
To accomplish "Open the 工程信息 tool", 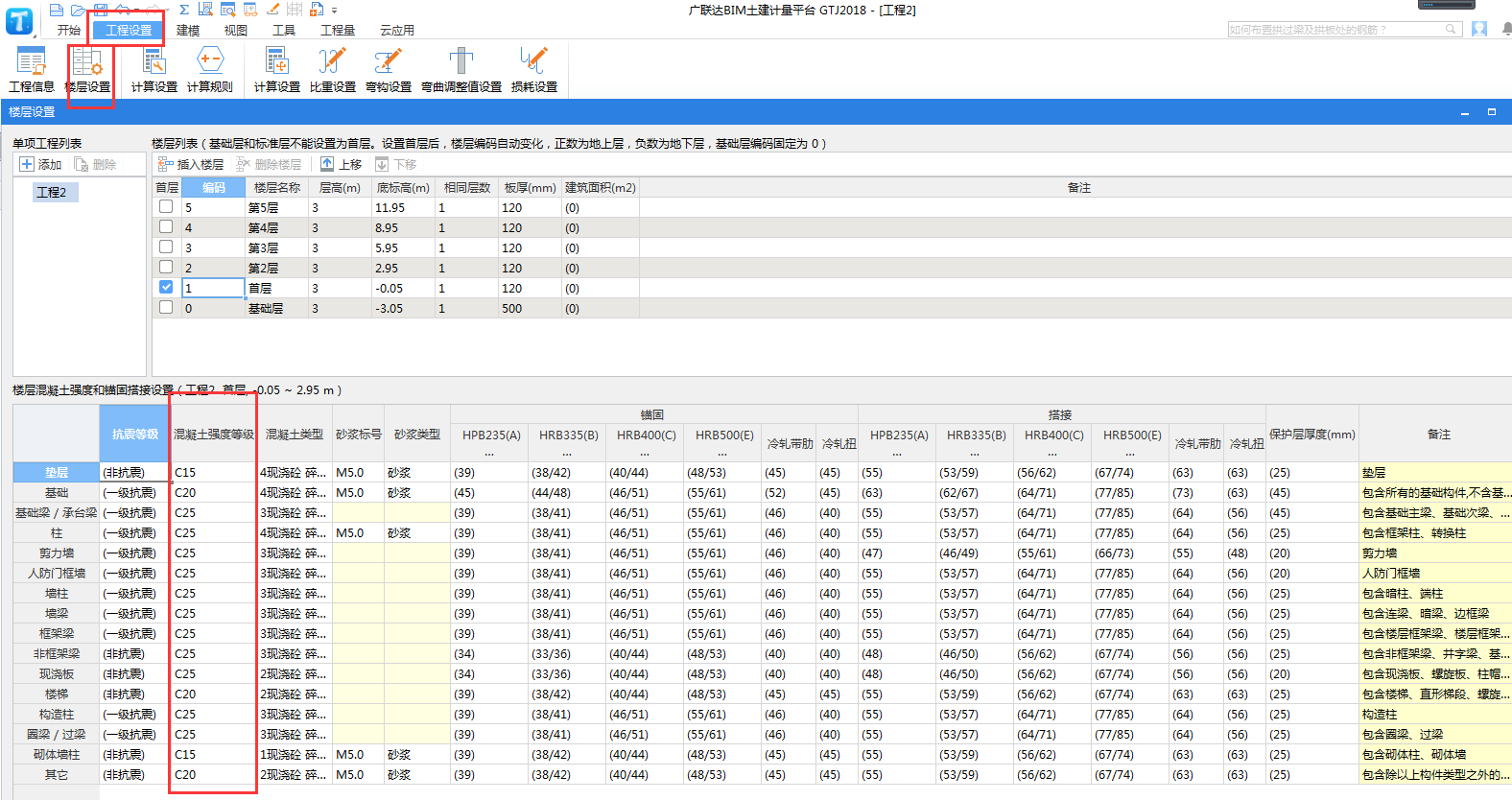I will click(x=31, y=69).
